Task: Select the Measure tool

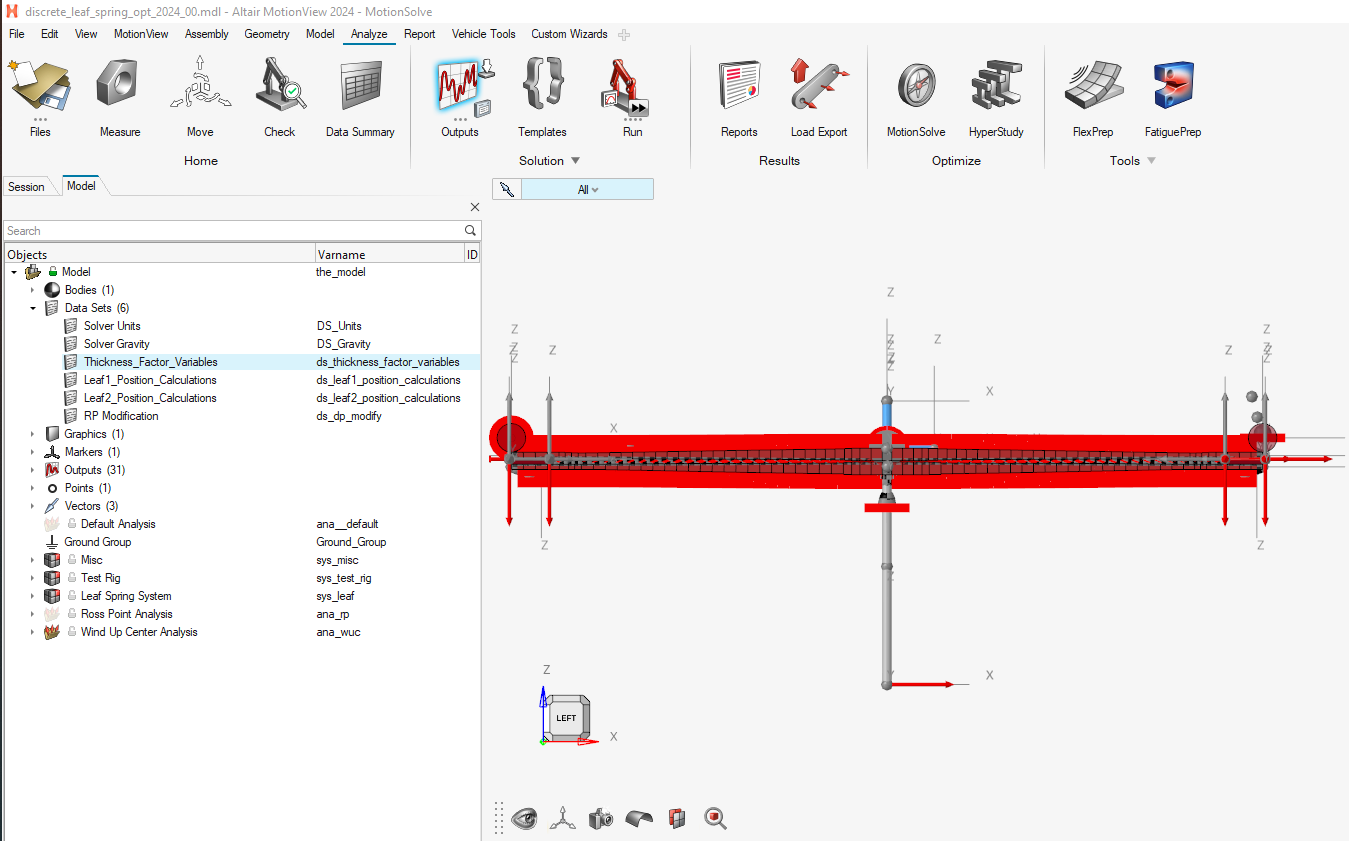Action: (120, 97)
